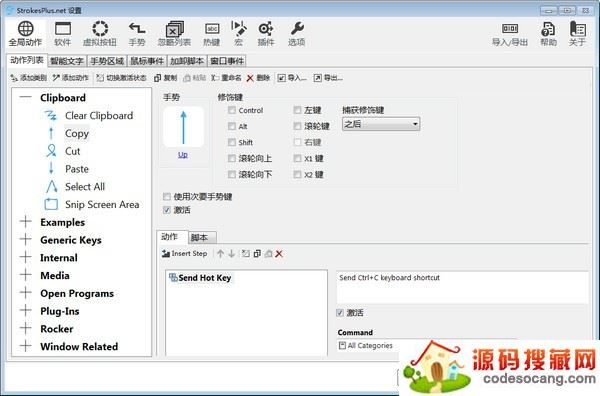Select the Paste action
The width and height of the screenshot is (600, 396).
(x=77, y=169)
